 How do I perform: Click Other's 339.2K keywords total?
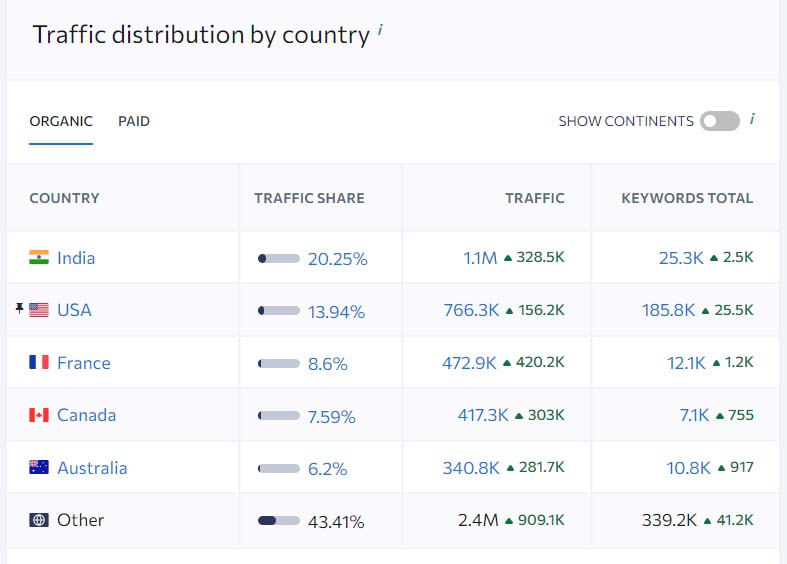pyautogui.click(x=670, y=520)
